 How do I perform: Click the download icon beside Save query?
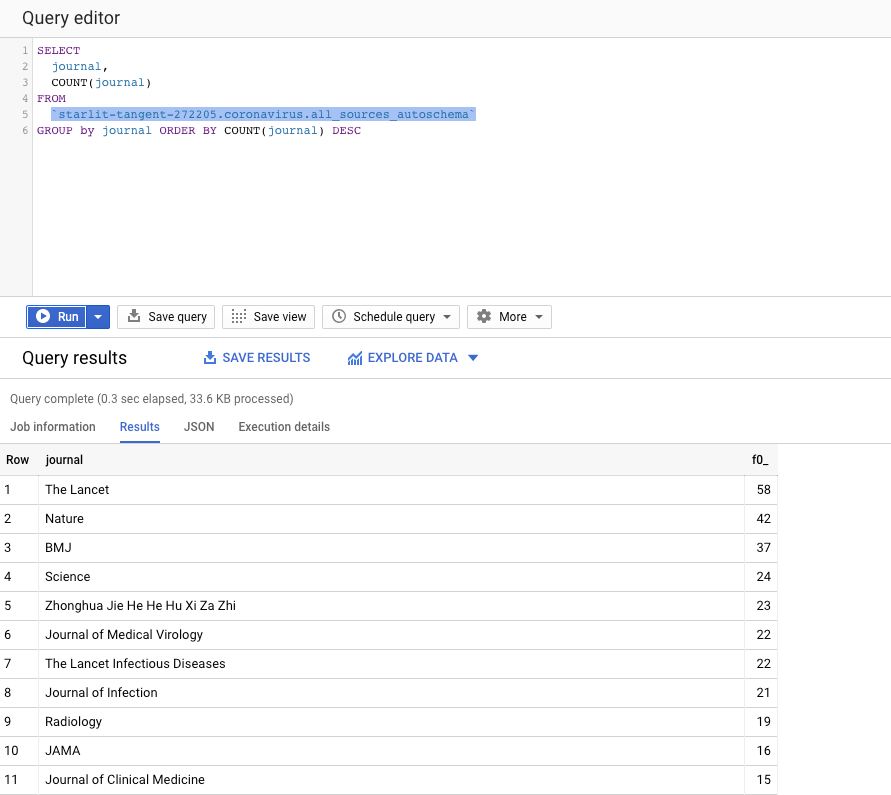[x=134, y=316]
